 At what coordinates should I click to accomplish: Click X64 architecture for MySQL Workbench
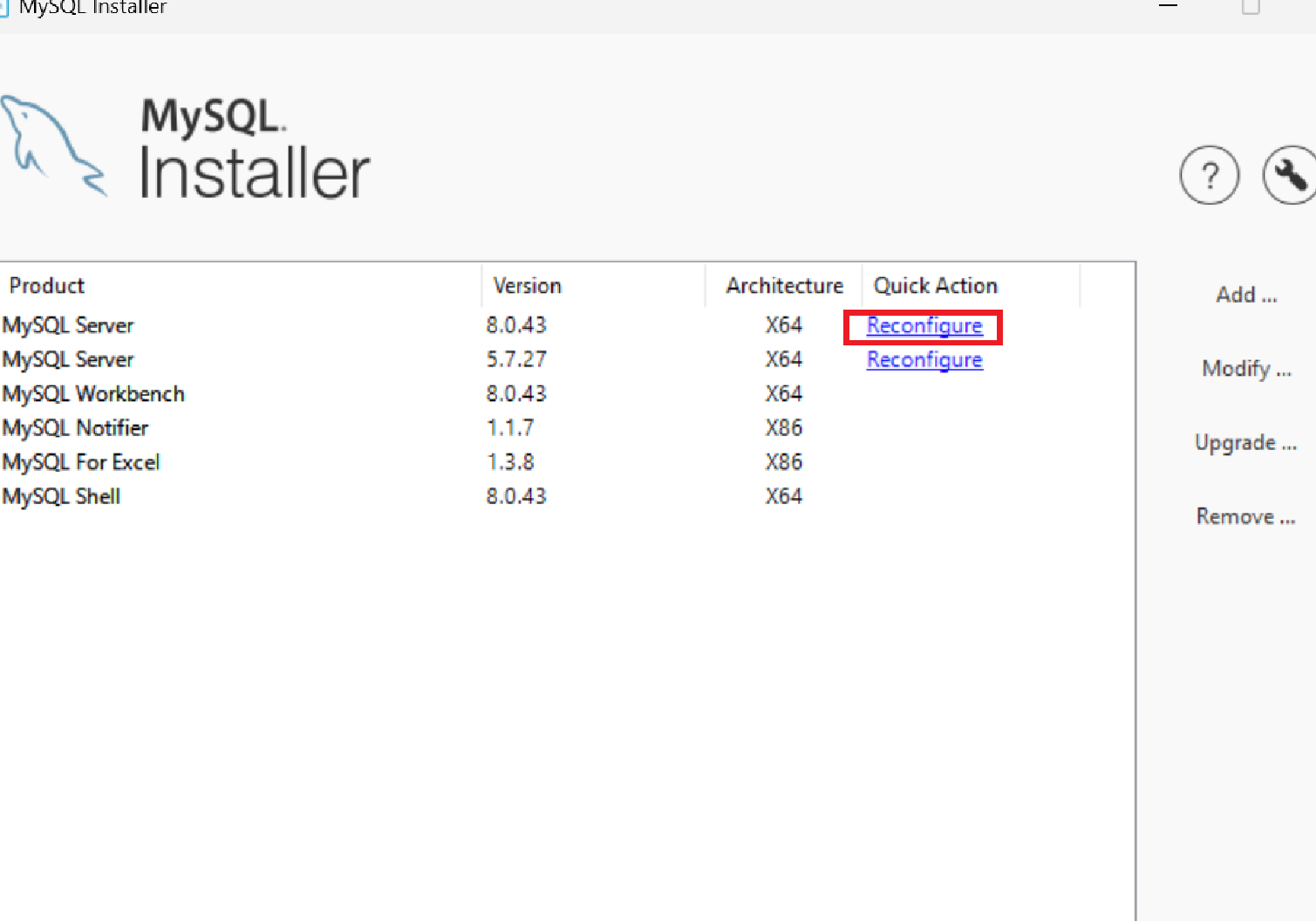click(784, 393)
